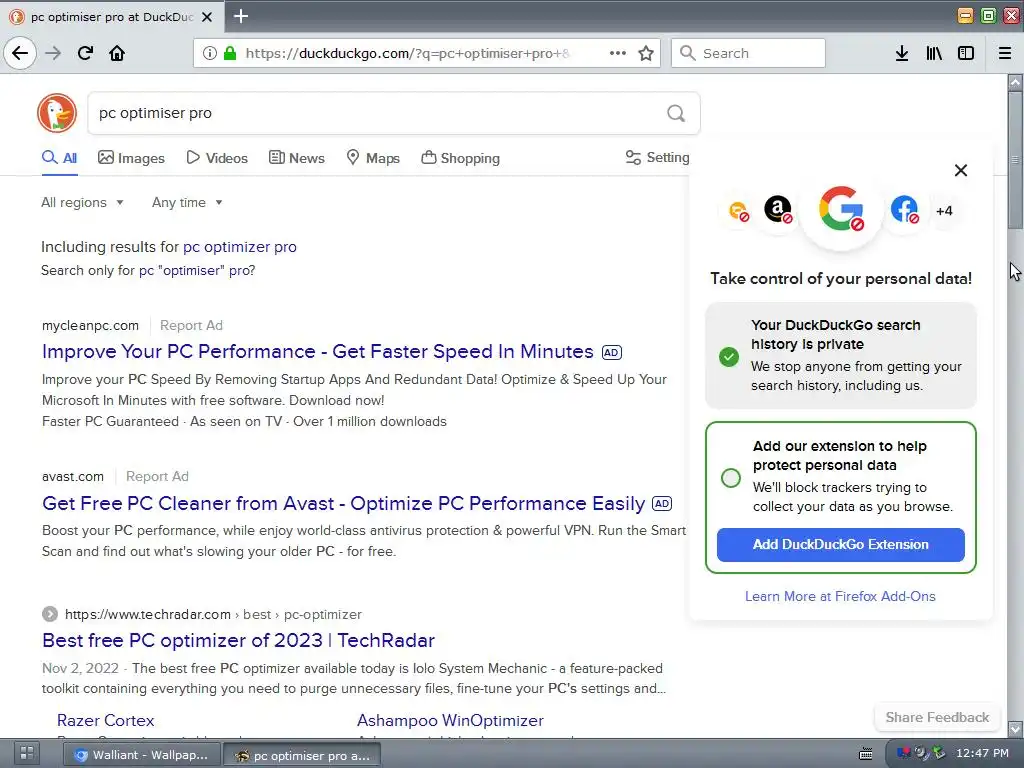Open a new browser tab
The width and height of the screenshot is (1024, 768).
[241, 16]
